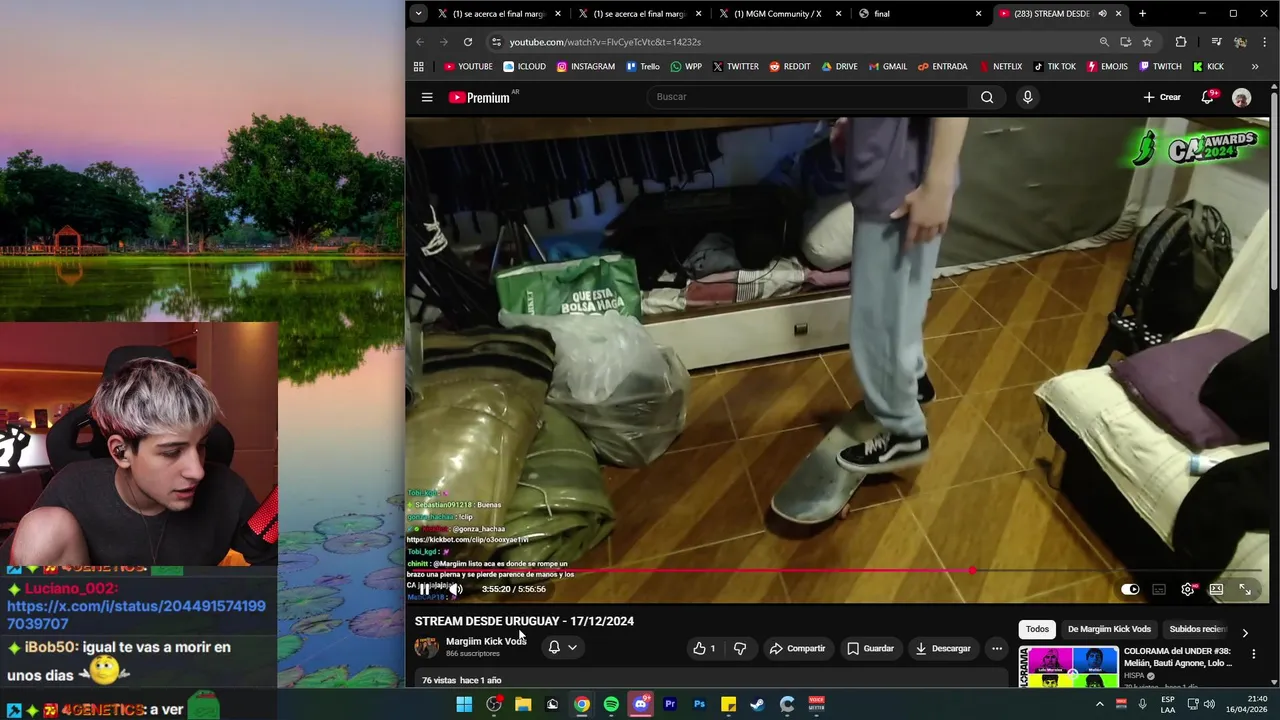
Task: Bookmark this page with star icon
Action: pyautogui.click(x=1147, y=42)
